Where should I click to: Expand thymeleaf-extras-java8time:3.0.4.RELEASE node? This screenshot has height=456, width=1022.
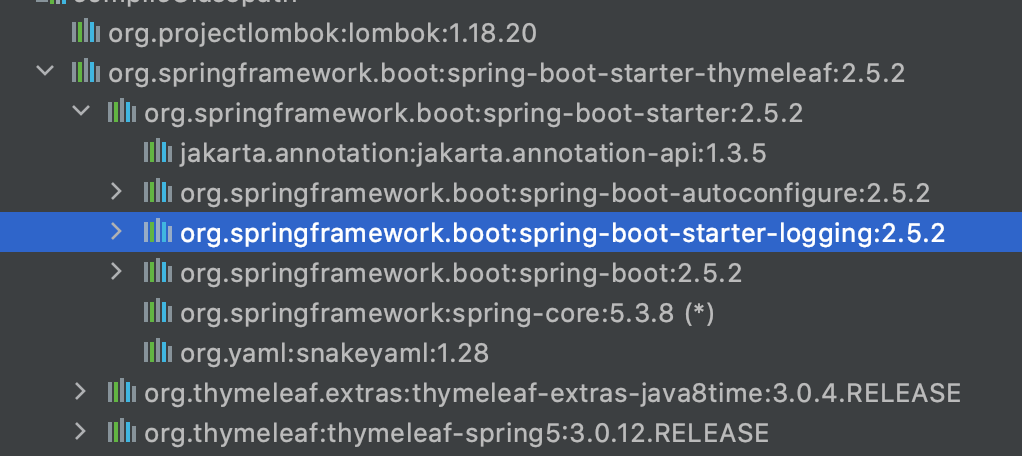(x=80, y=392)
